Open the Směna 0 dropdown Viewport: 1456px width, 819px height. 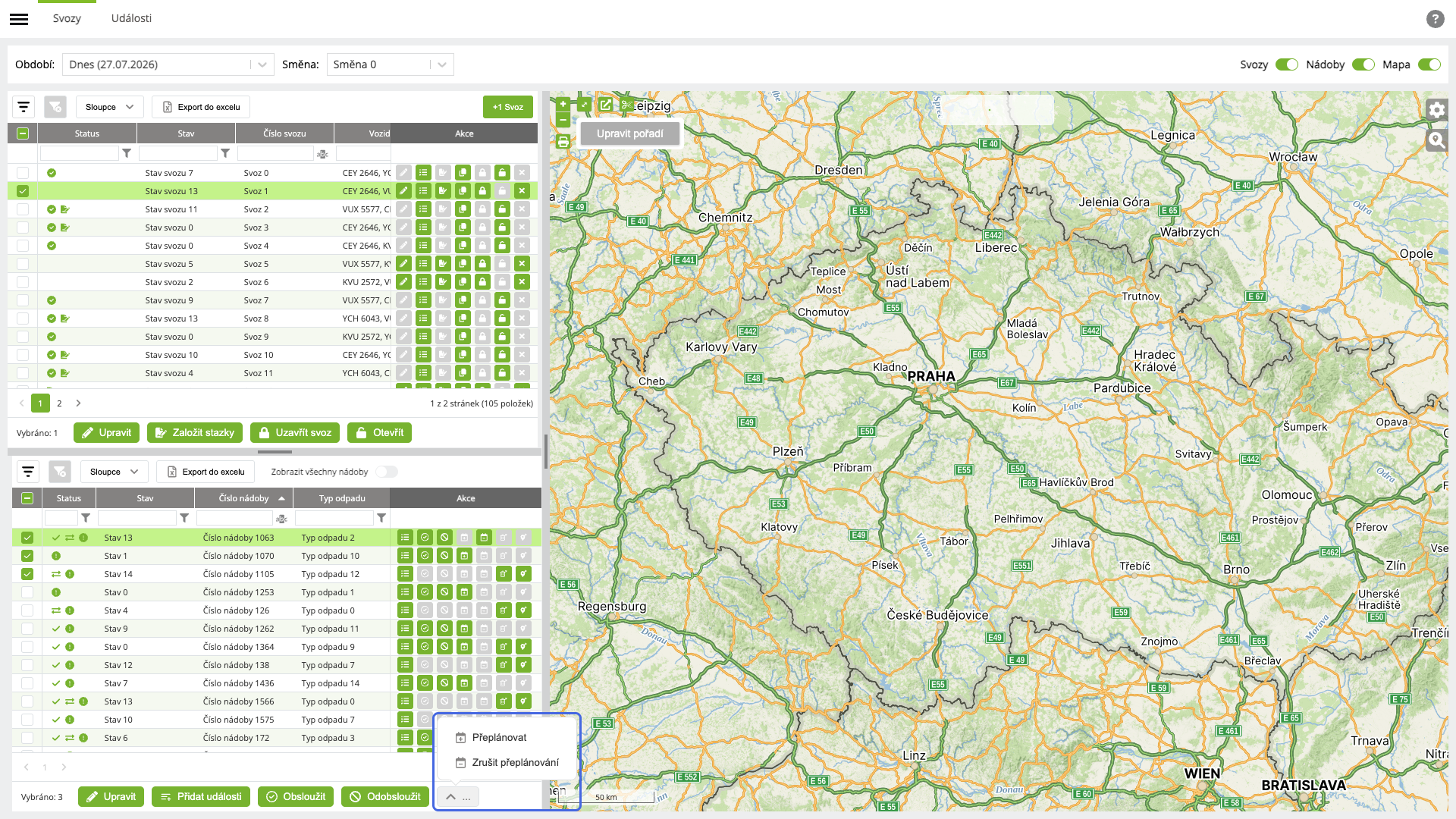point(390,64)
